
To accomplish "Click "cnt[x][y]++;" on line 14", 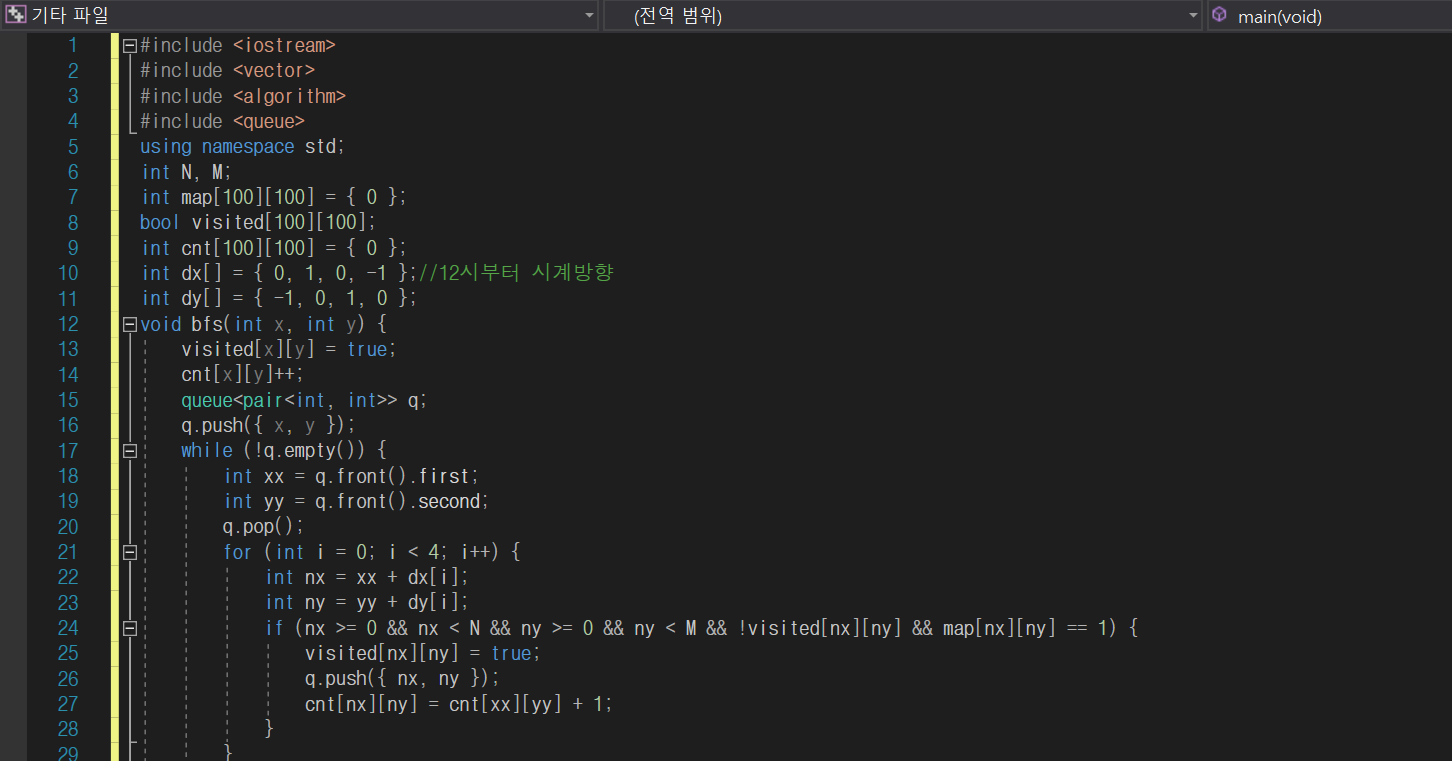I will coord(242,375).
